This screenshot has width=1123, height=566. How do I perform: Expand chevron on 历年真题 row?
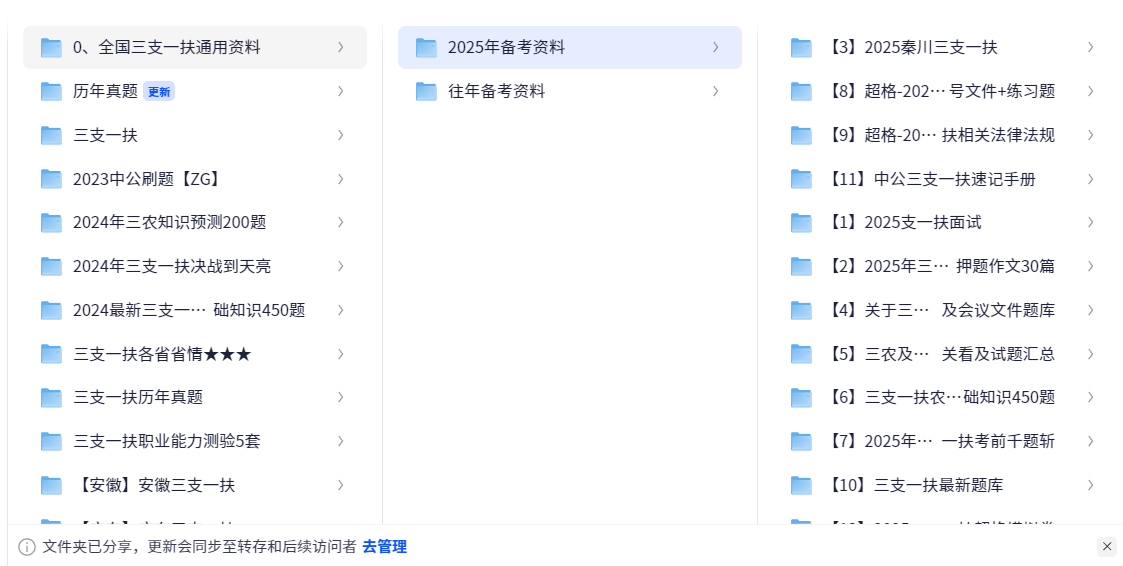point(341,91)
